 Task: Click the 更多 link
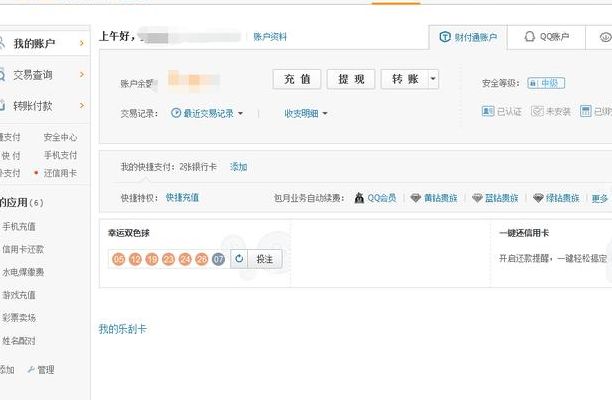[x=600, y=198]
